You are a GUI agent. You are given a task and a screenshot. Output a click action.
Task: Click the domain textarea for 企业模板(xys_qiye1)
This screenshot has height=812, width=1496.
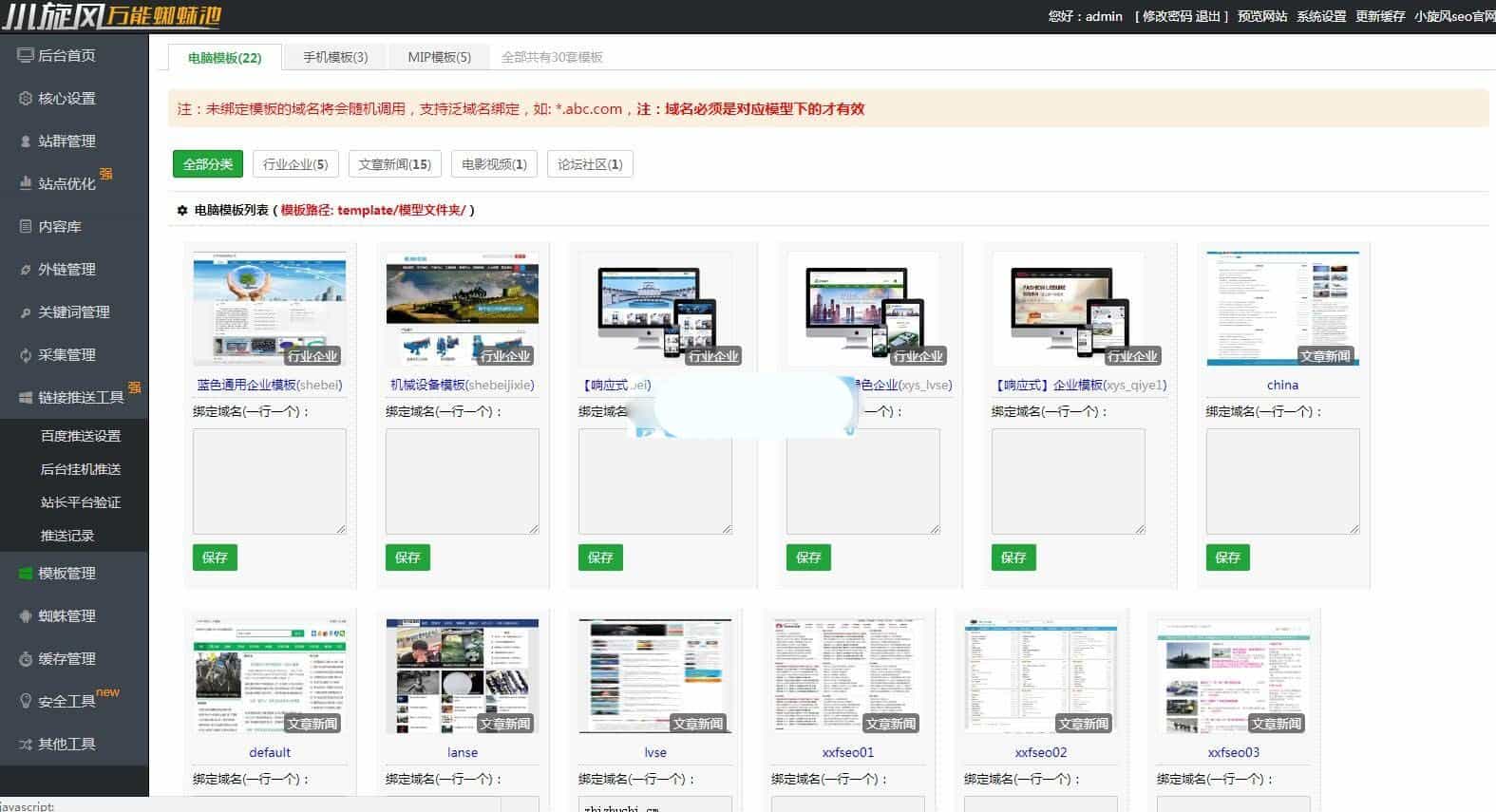[1069, 482]
